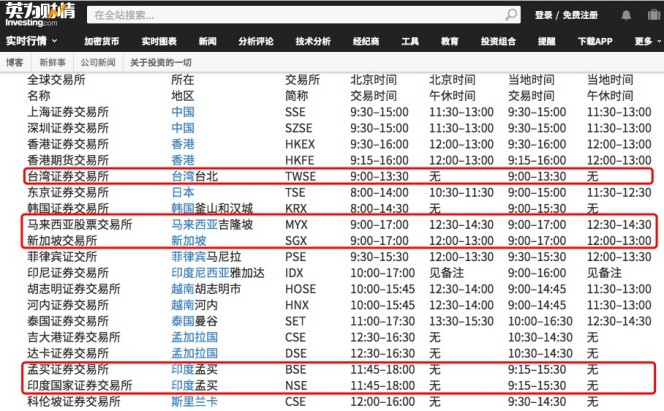Select the 10:30-11:30 lunch break cell

tap(461, 192)
